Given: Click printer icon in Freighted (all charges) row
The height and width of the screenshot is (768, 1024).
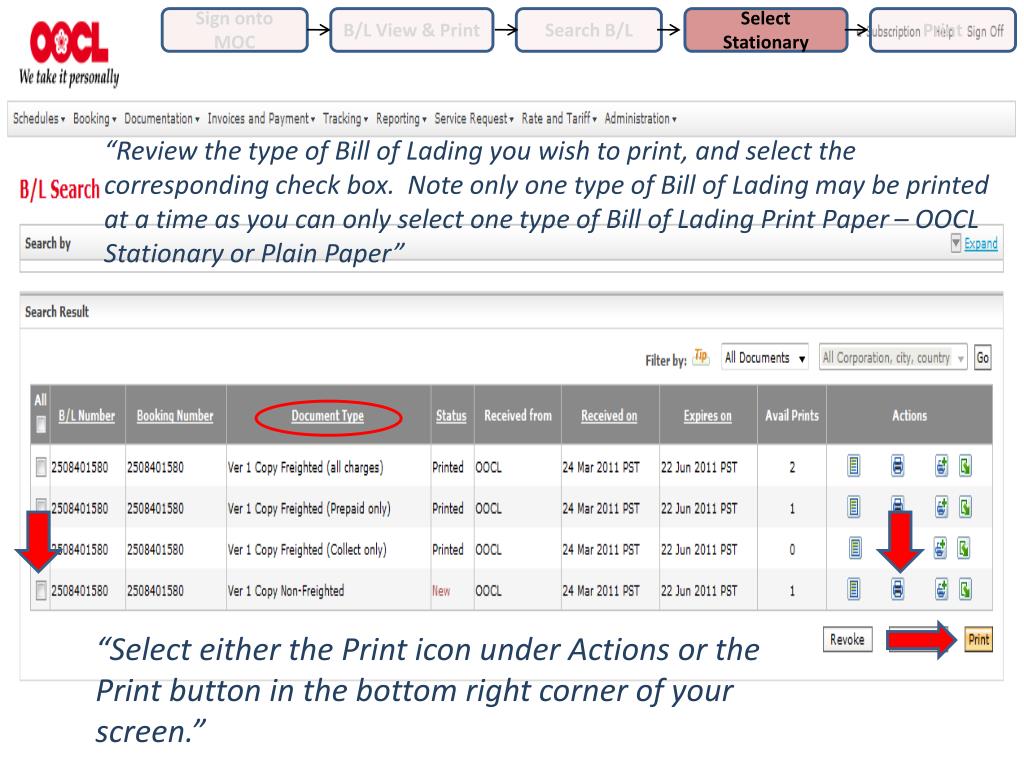Looking at the screenshot, I should coord(897,466).
